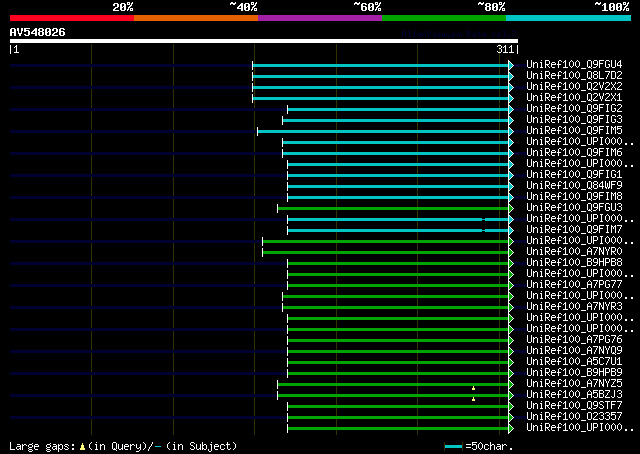Open hit UniRef100_A7PG77
This screenshot has height=454, width=640.
pos(574,285)
